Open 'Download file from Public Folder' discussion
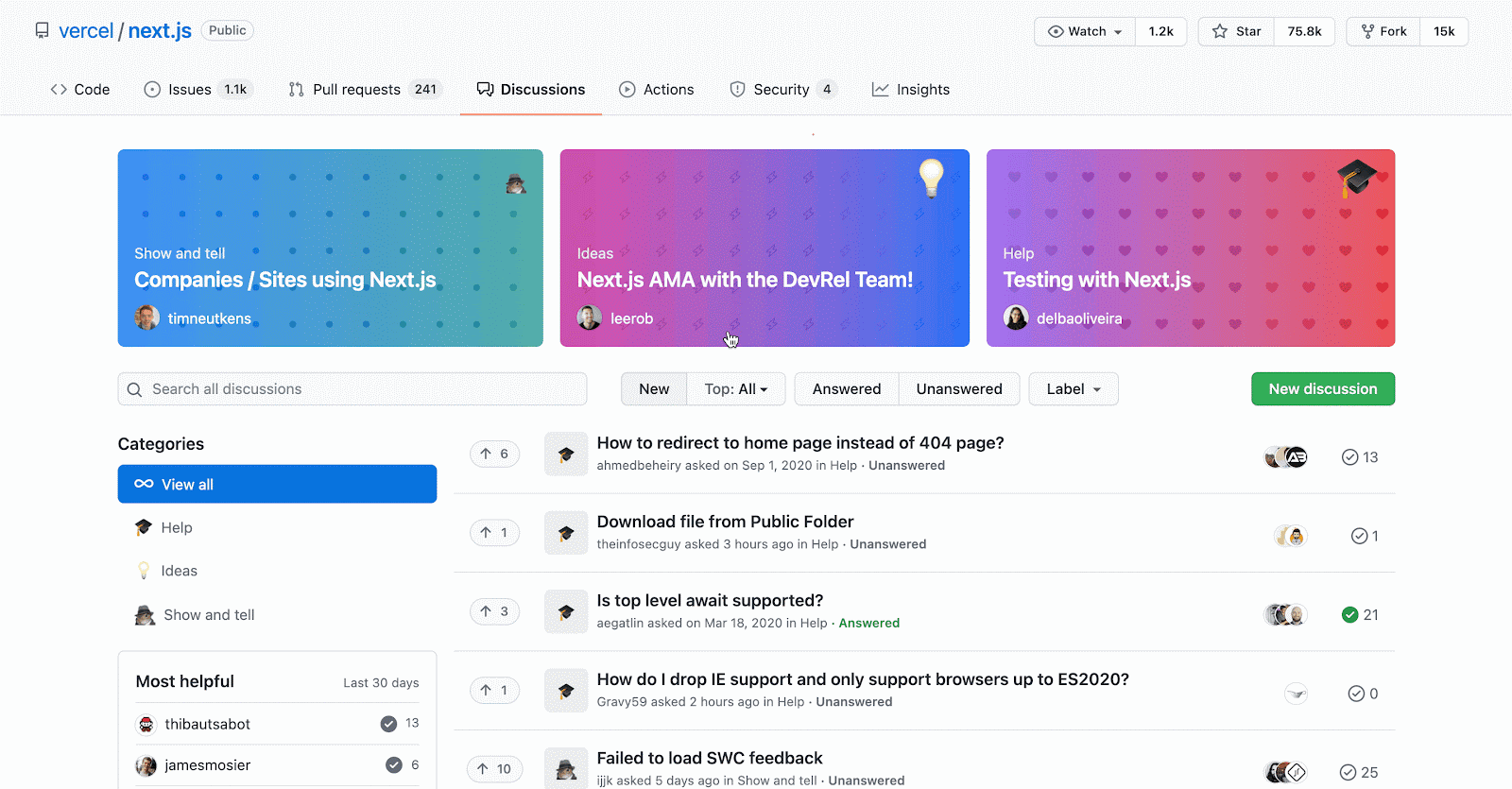The height and width of the screenshot is (789, 1512). (725, 522)
